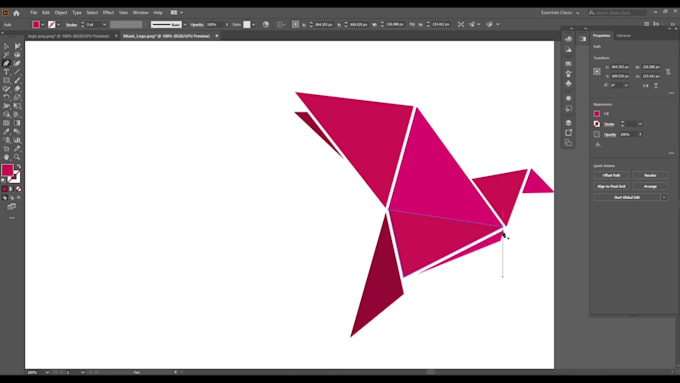Click Start Global Edit button
Image resolution: width=680 pixels, height=383 pixels.
(x=627, y=197)
